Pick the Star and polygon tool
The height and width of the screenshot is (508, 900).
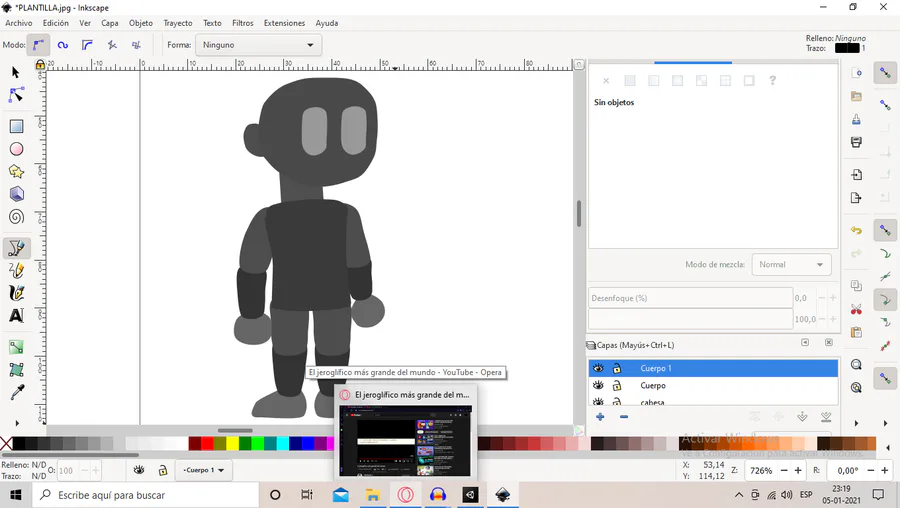(16, 171)
